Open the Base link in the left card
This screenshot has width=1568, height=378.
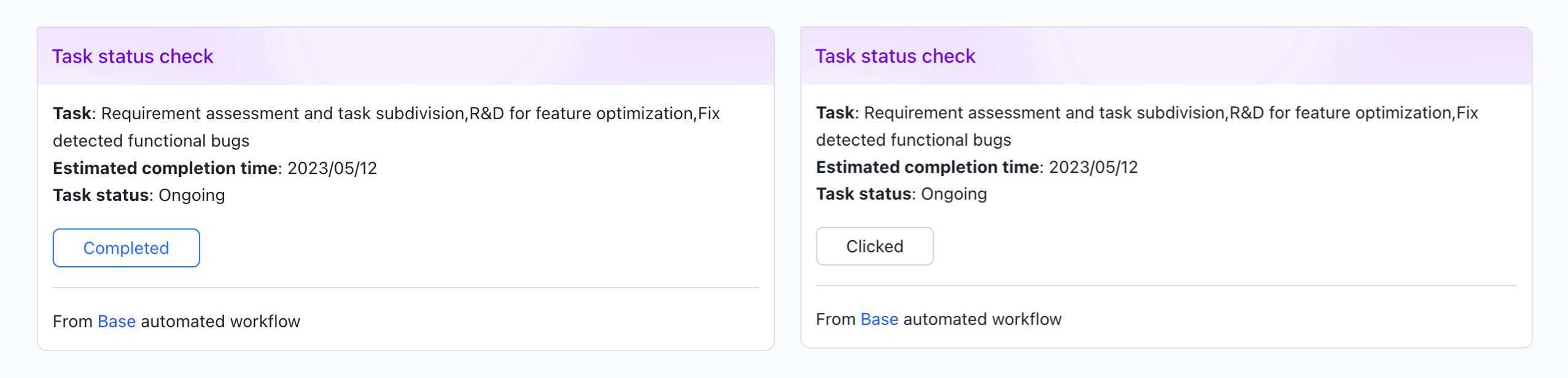117,321
